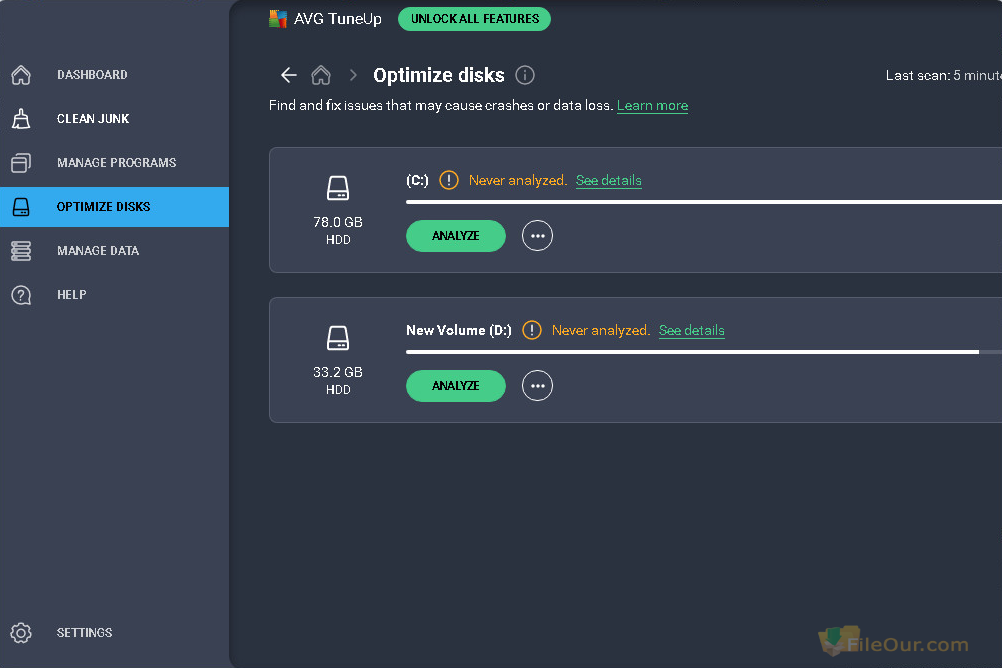The height and width of the screenshot is (668, 1002).
Task: Click the Clean Junk broom icon
Action: (x=21, y=119)
